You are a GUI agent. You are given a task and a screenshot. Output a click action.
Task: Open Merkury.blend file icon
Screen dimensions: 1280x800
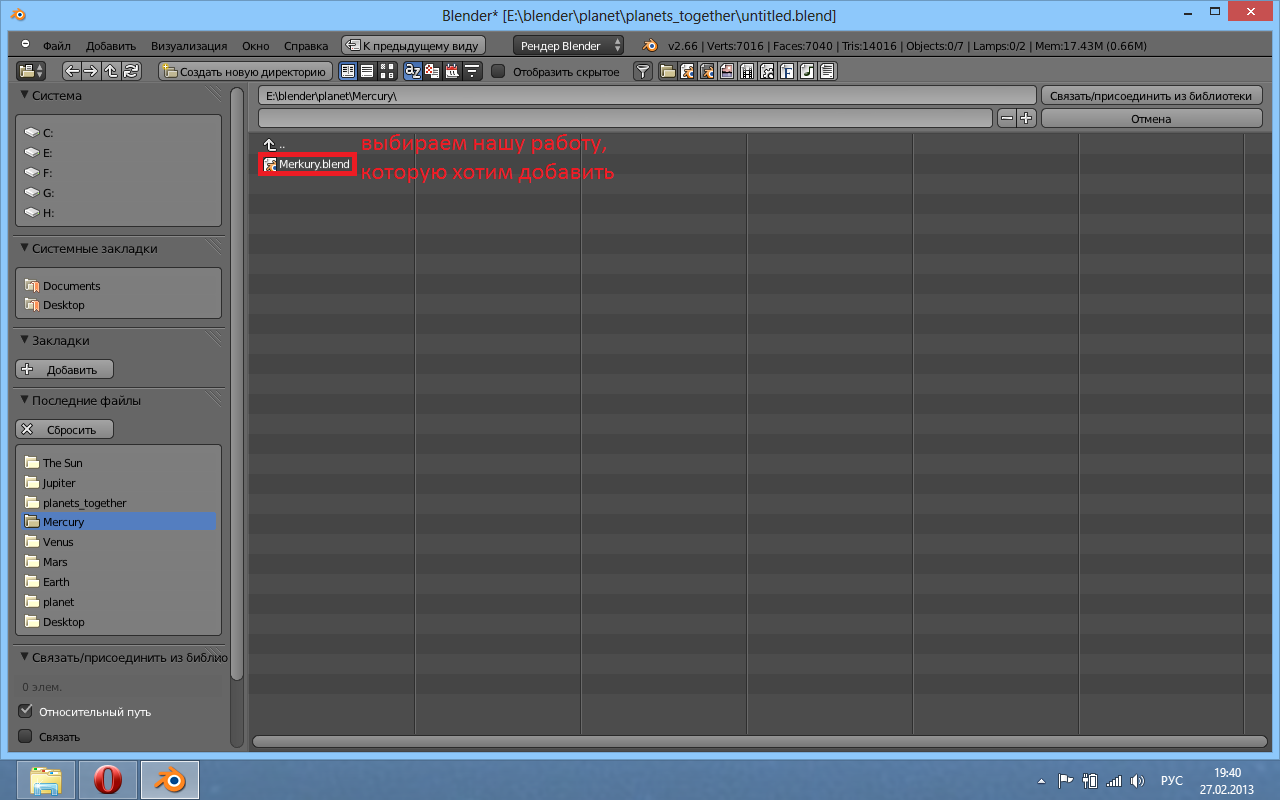(x=270, y=164)
